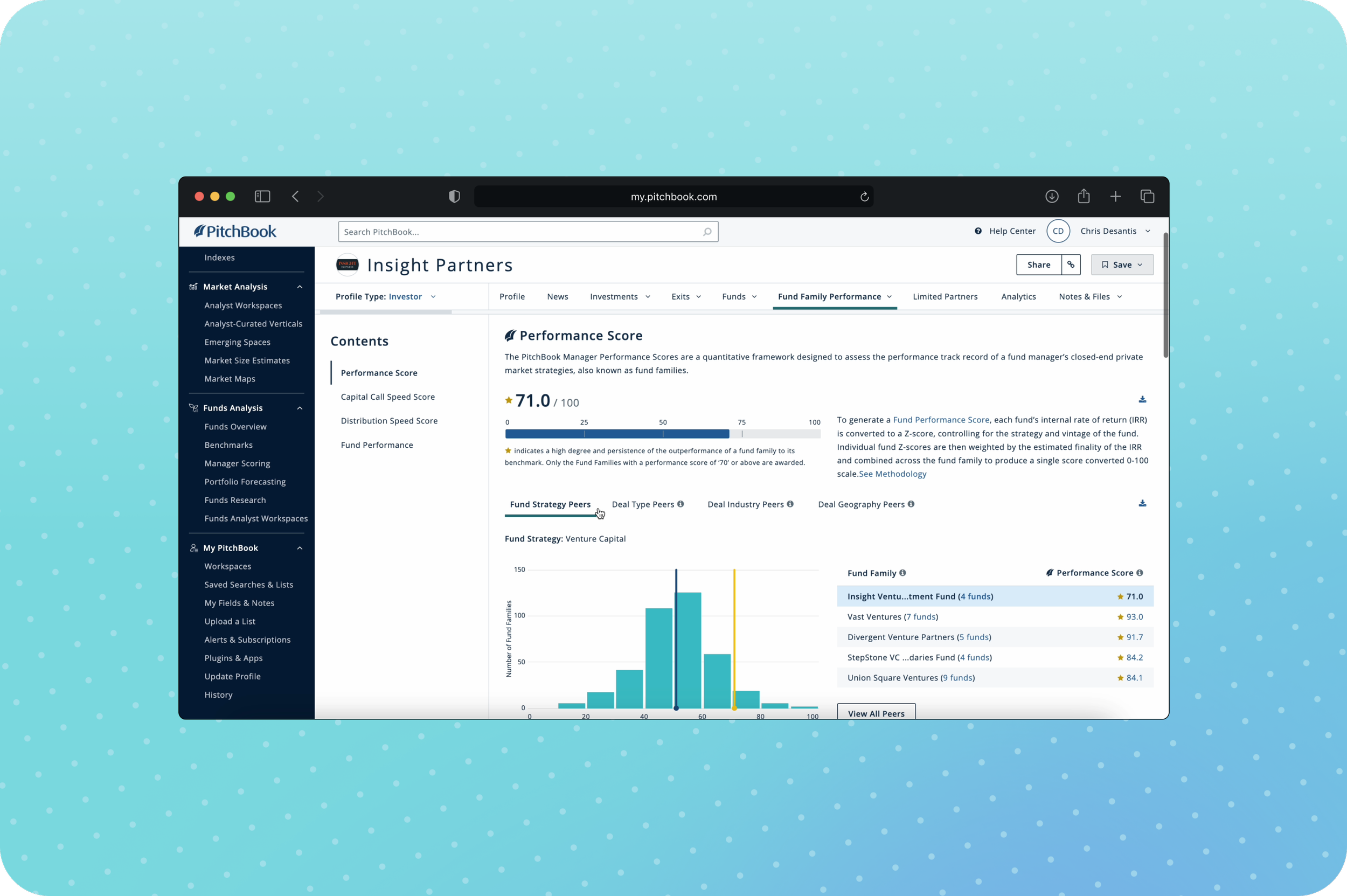The image size is (1347, 896).
Task: Collapse the My PitchBook section
Action: pyautogui.click(x=300, y=548)
